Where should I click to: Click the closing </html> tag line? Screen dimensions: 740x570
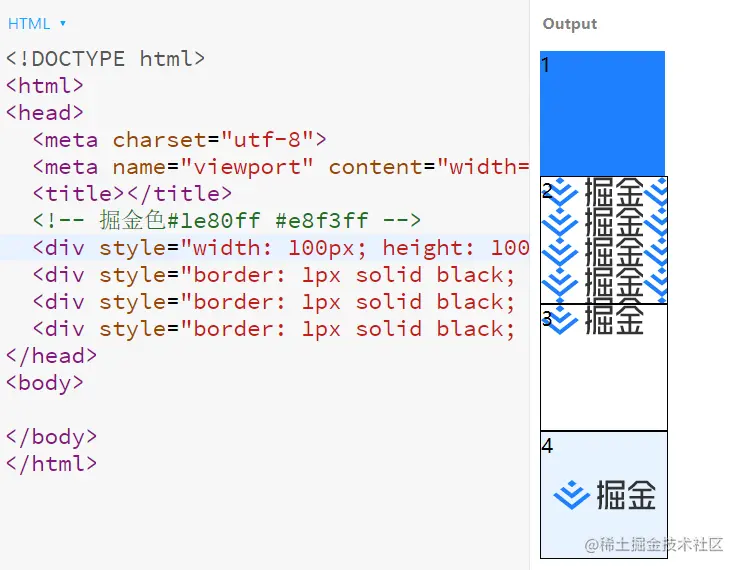pos(51,463)
